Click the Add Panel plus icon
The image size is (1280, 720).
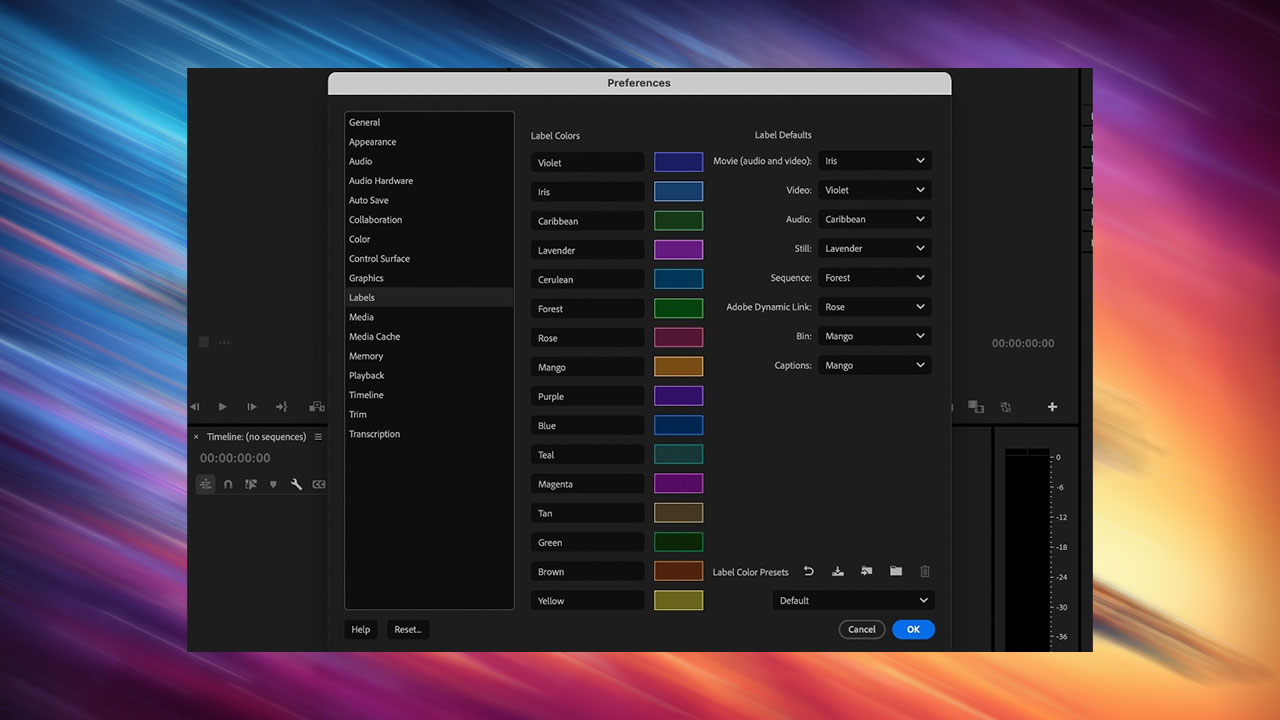pos(1052,407)
